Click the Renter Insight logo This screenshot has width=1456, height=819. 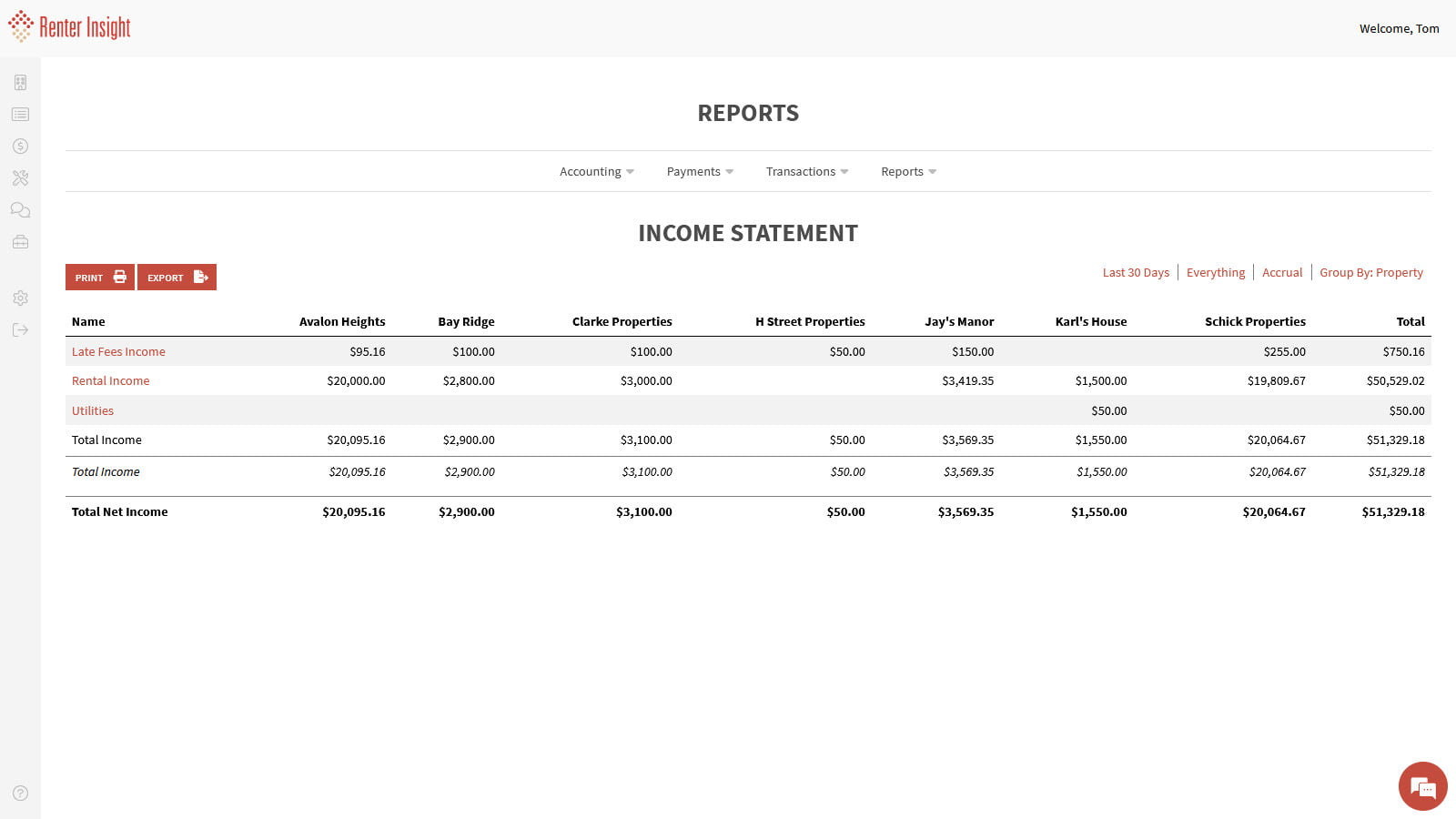click(x=69, y=27)
